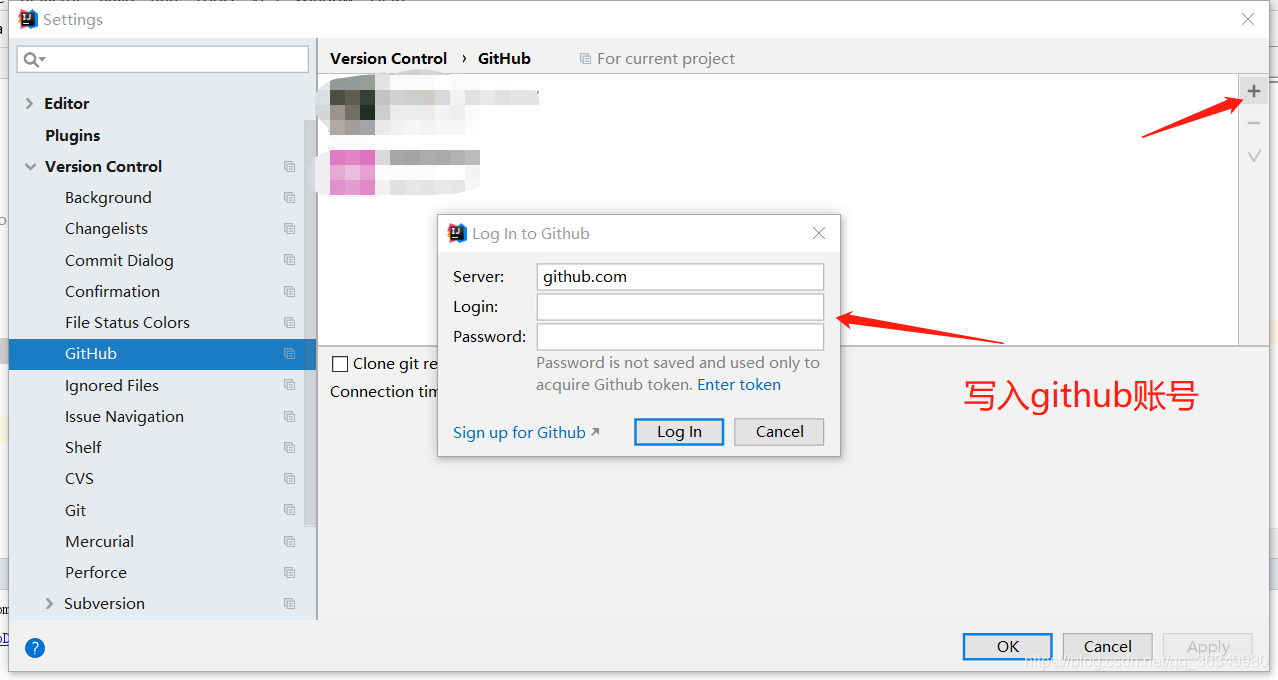Open the Confirmation settings page
Image resolution: width=1278 pixels, height=680 pixels.
[112, 292]
